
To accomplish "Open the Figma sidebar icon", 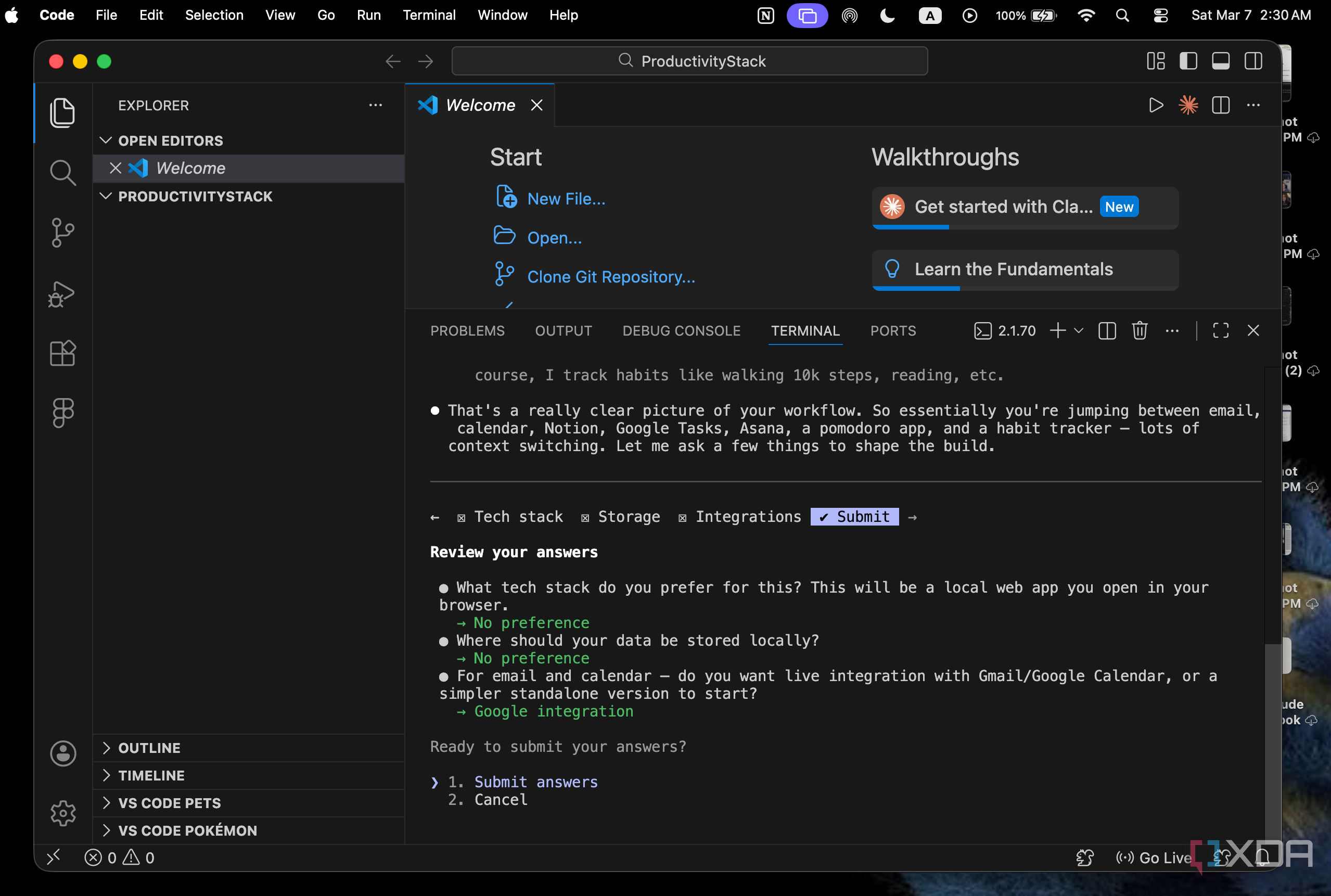I will 63,412.
